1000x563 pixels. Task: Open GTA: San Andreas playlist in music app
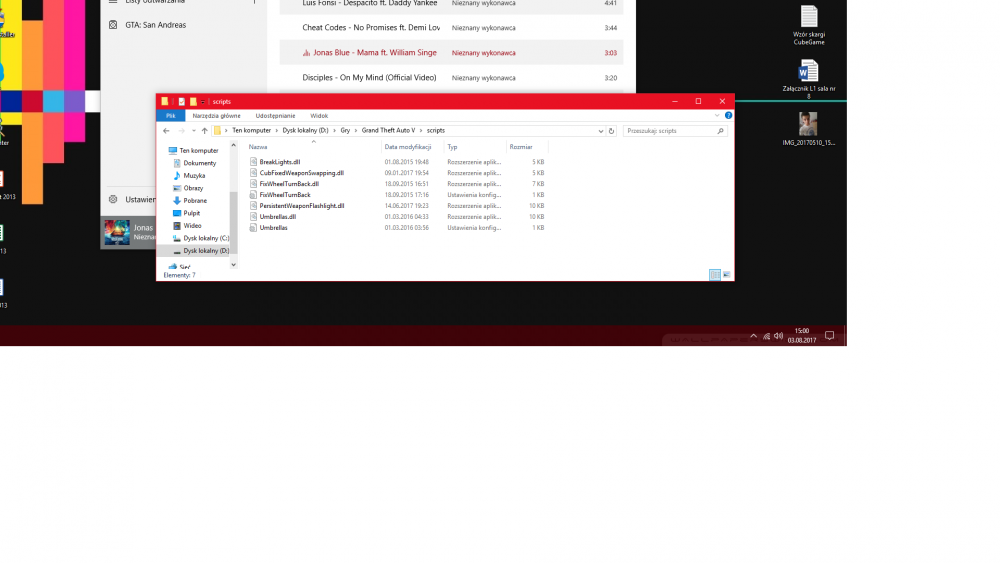tap(156, 25)
